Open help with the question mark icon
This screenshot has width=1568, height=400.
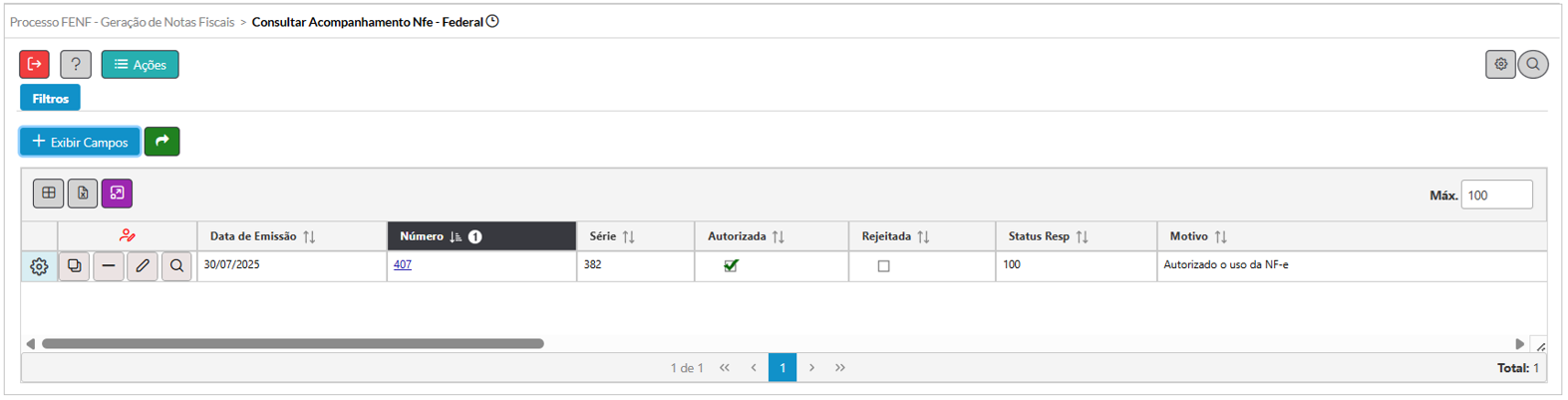pyautogui.click(x=76, y=65)
